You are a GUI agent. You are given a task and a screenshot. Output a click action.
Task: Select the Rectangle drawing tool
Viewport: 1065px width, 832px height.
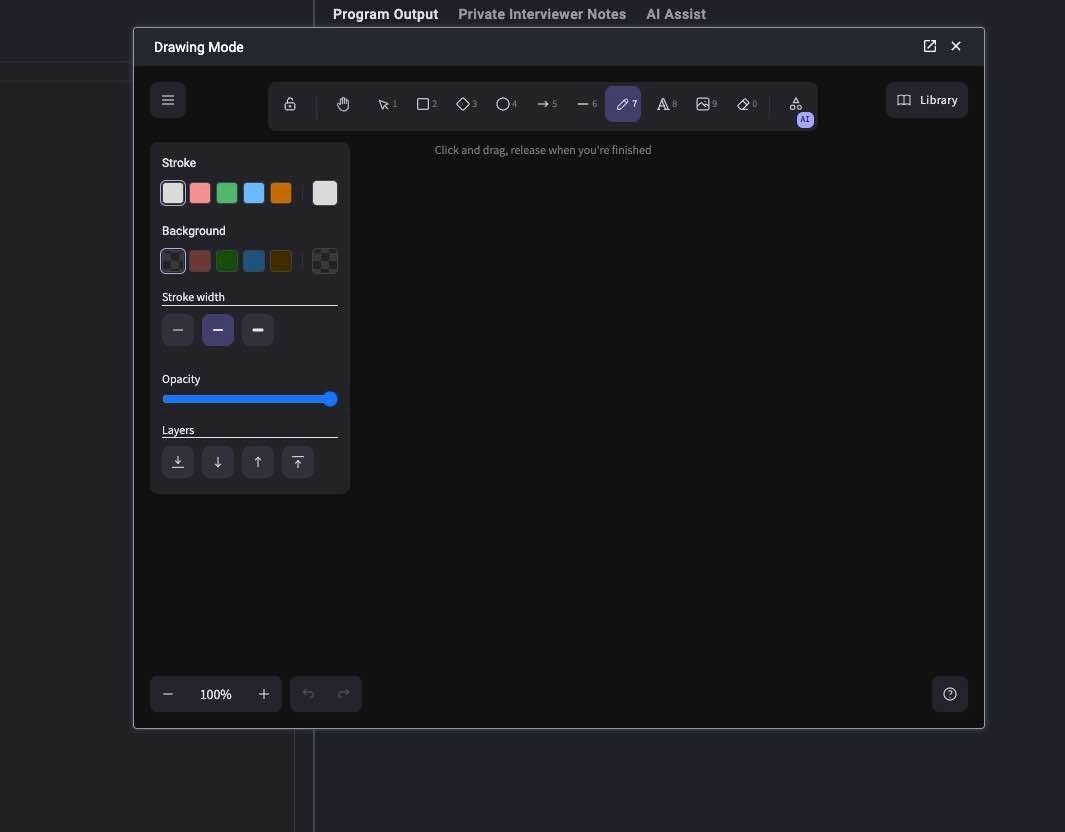424,104
